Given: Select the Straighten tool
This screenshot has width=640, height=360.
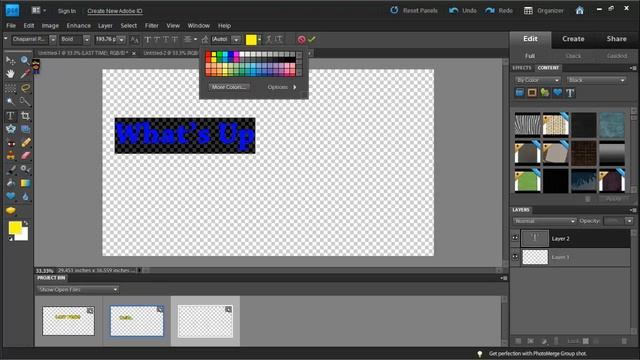Looking at the screenshot, I should coord(25,129).
